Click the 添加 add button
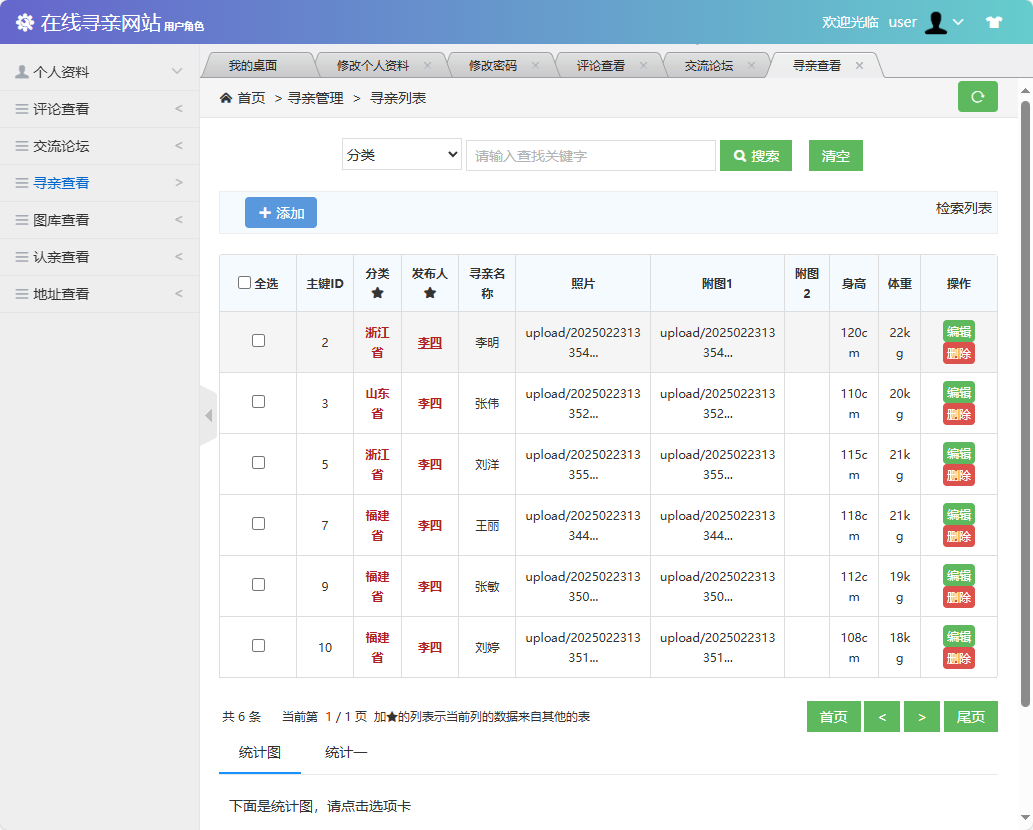 [281, 212]
